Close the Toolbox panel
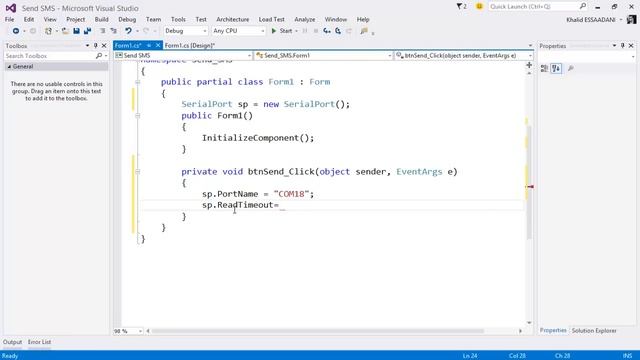The height and width of the screenshot is (360, 640). [x=104, y=46]
